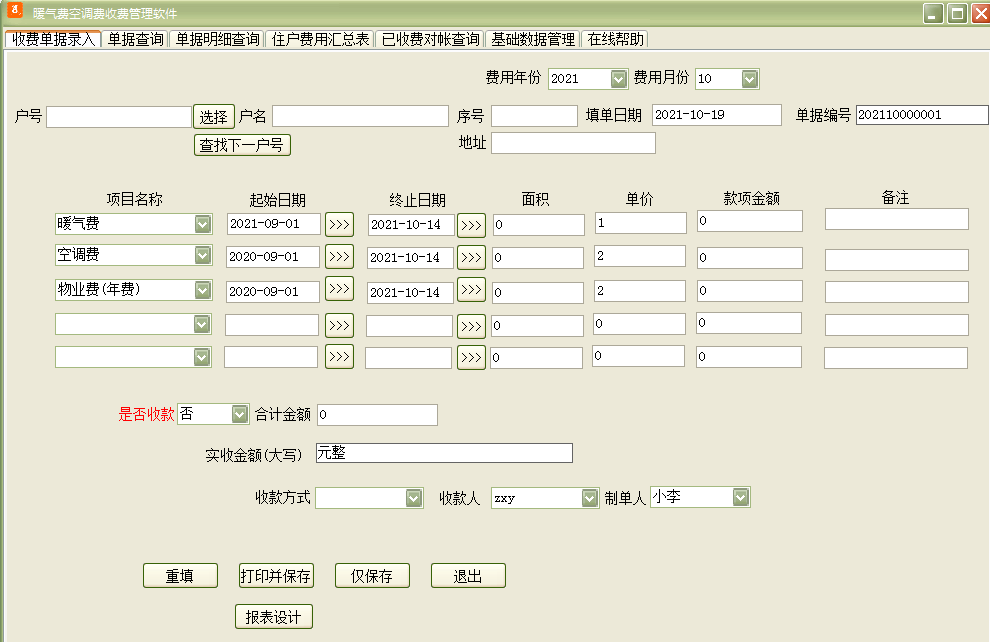Switch to the 单据查询 tab
Screen dimensions: 990x642
pos(136,39)
